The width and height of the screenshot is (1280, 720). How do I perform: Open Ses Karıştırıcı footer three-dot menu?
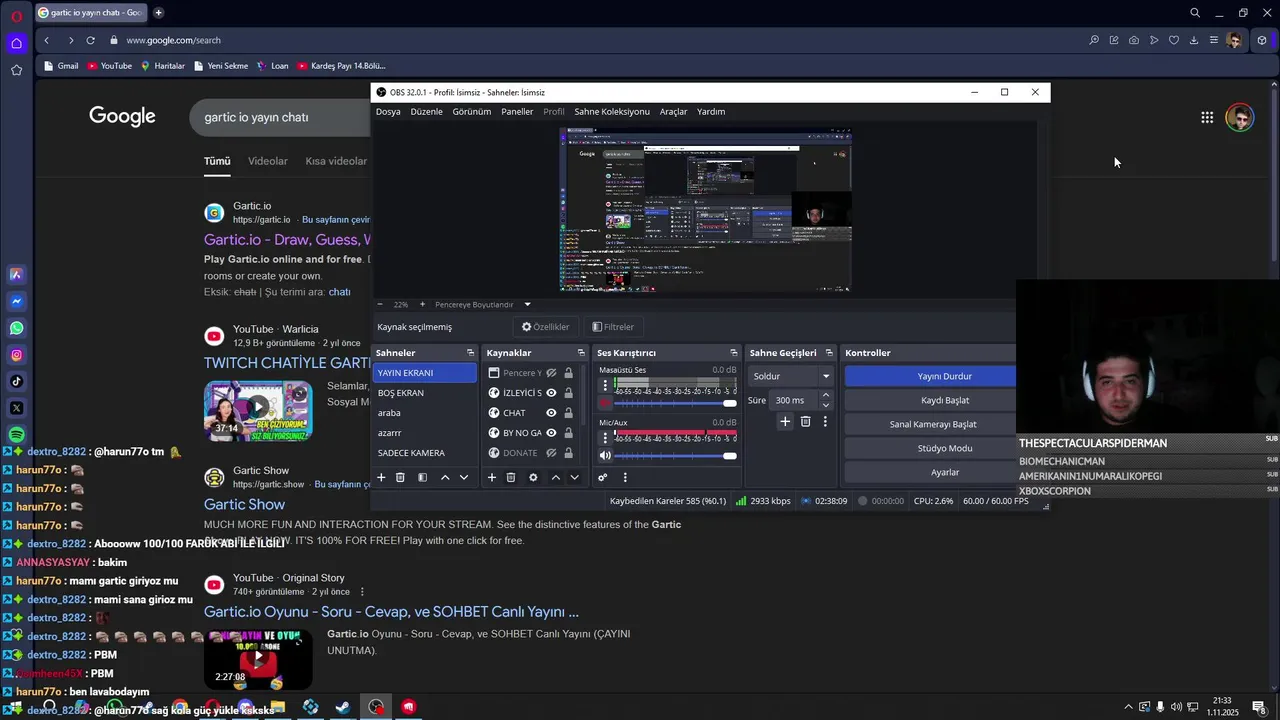pyautogui.click(x=625, y=478)
